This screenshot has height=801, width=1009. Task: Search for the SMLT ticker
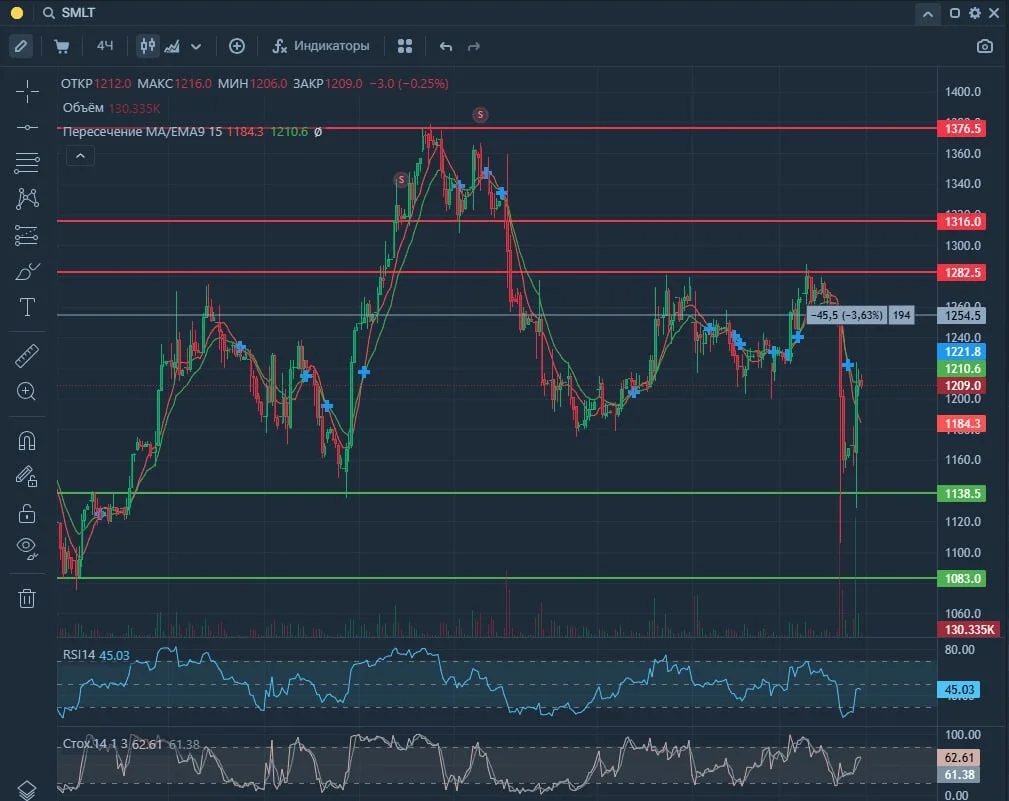tap(69, 13)
